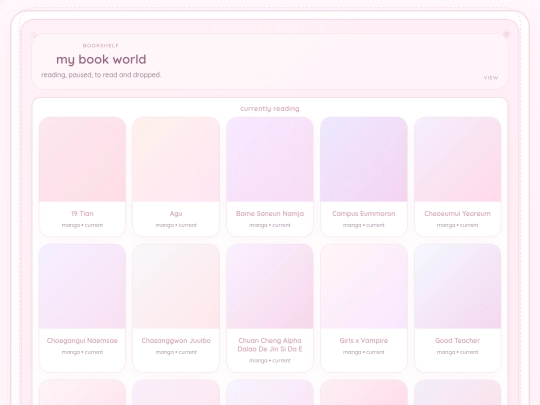Viewport: 540px width, 405px height.
Task: Open the Good Teacher cover thumbnail
Action: (457, 286)
